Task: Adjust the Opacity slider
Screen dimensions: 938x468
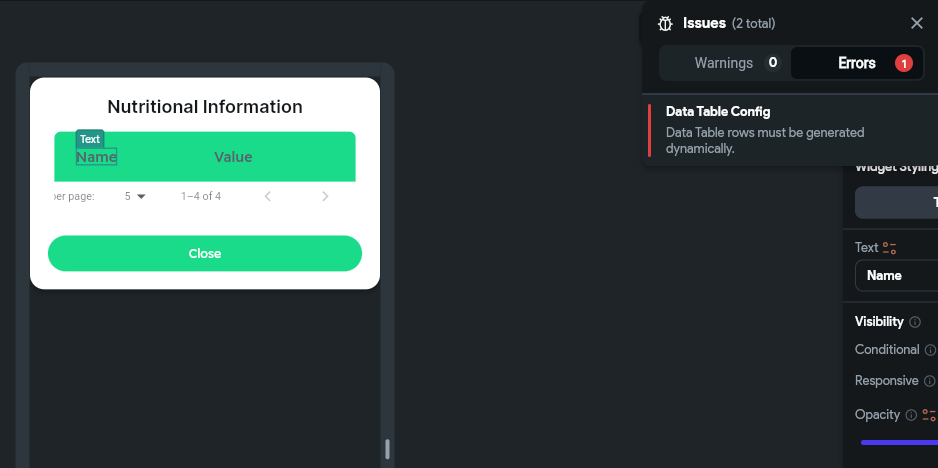Action: click(899, 442)
